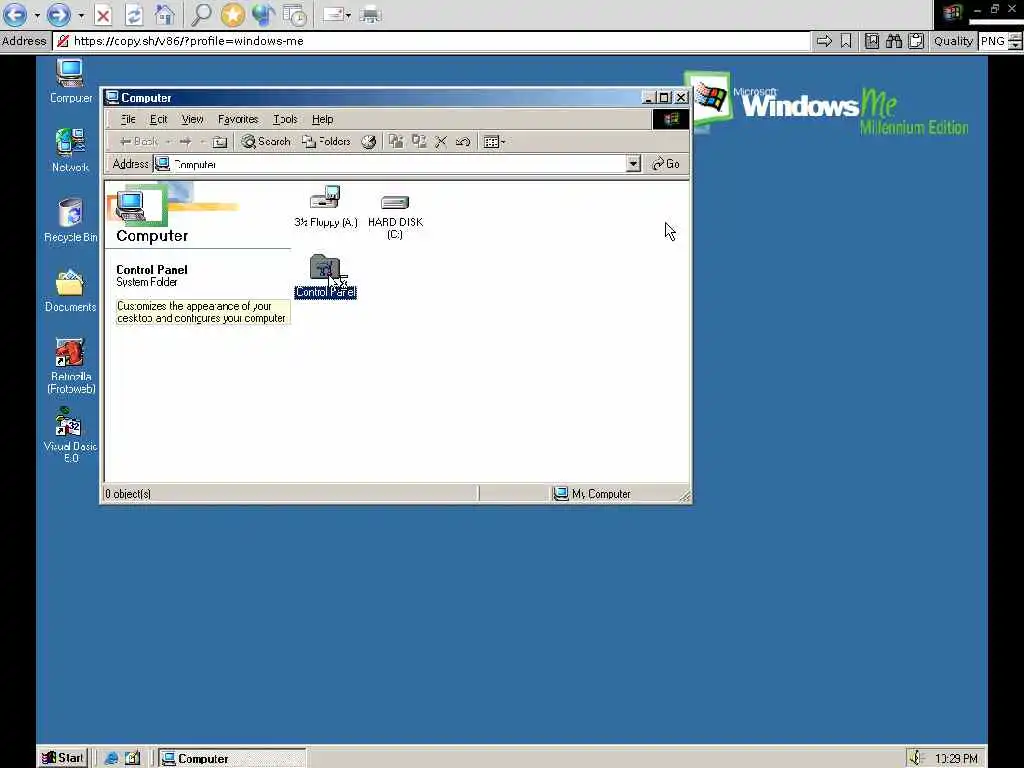Click the Undo icon in Explorer toolbar
Viewport: 1024px width, 768px height.
[463, 142]
